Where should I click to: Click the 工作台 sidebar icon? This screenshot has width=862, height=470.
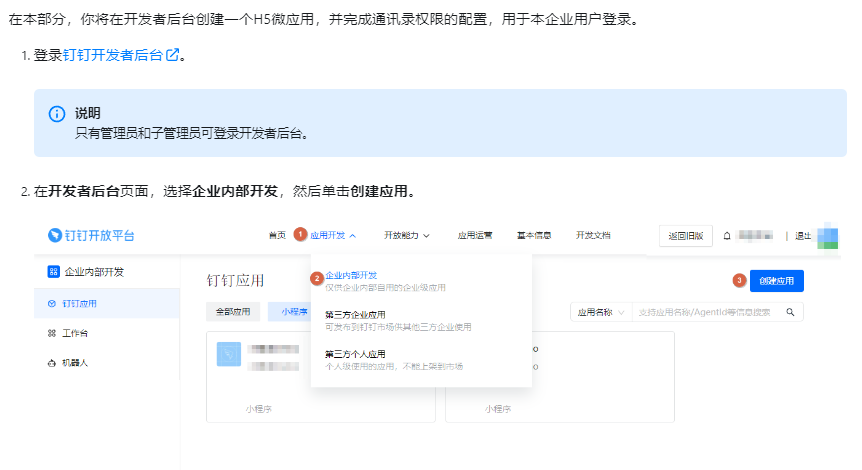pyautogui.click(x=52, y=333)
